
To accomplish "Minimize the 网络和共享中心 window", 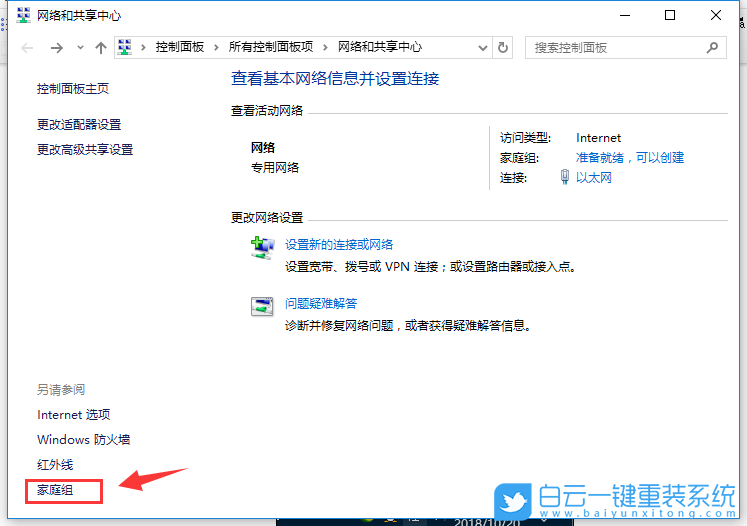I will pyautogui.click(x=625, y=15).
